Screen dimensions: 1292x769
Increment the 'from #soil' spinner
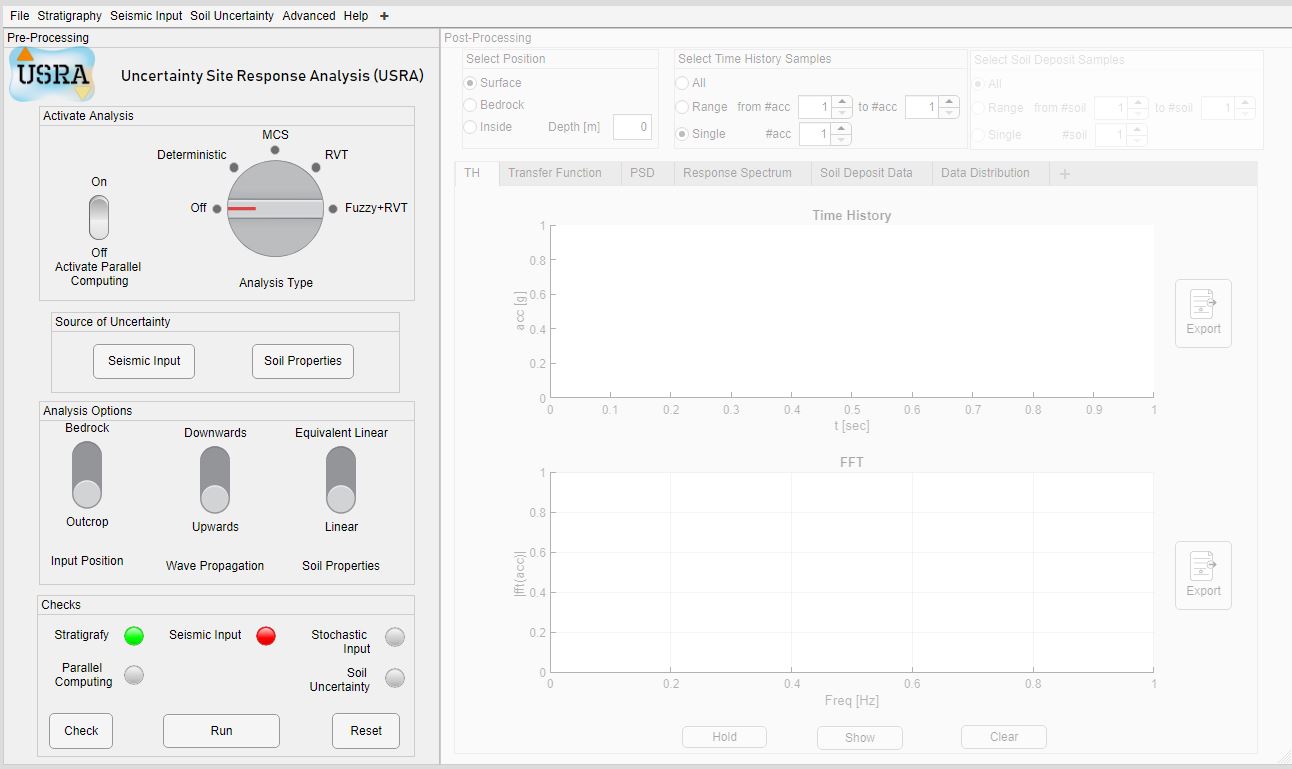1137,102
